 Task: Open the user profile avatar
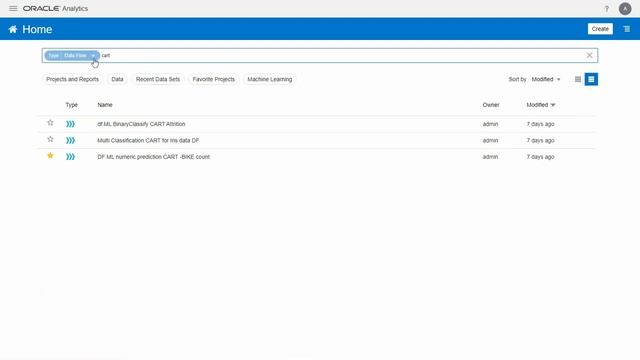[x=625, y=9]
